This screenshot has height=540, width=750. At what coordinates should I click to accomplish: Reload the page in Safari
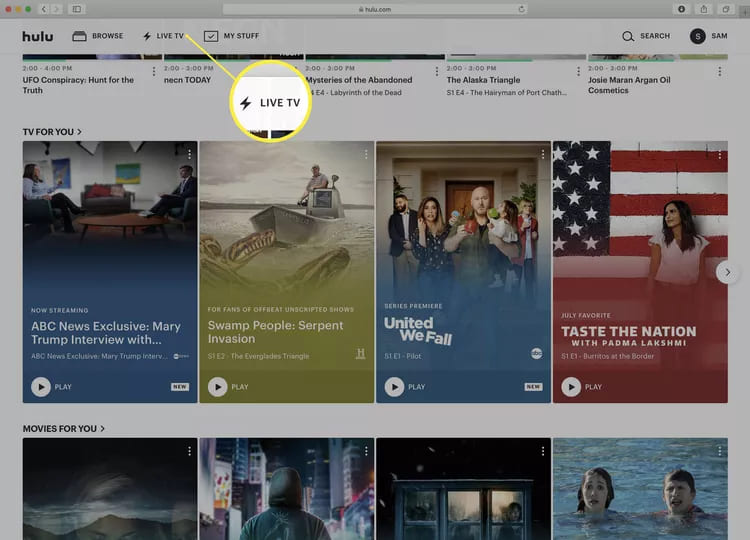click(521, 9)
